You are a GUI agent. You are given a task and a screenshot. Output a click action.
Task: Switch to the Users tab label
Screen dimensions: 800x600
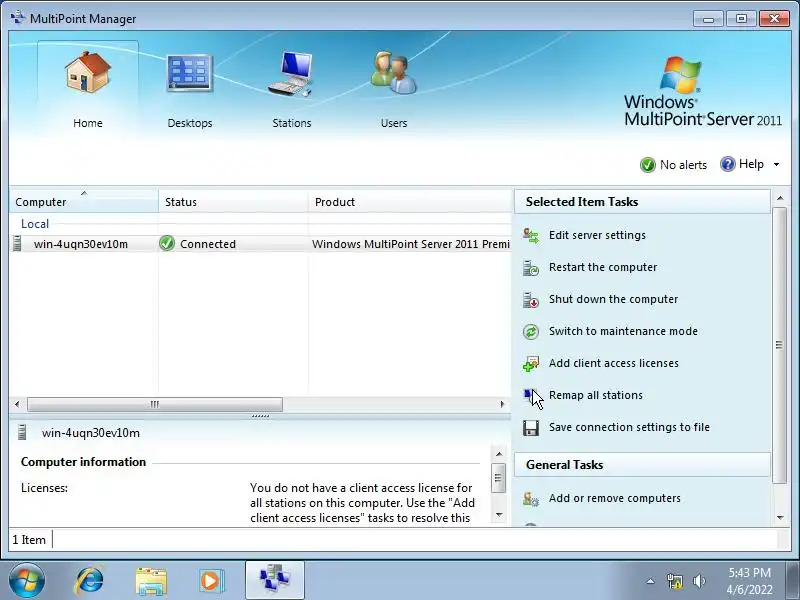coord(394,123)
